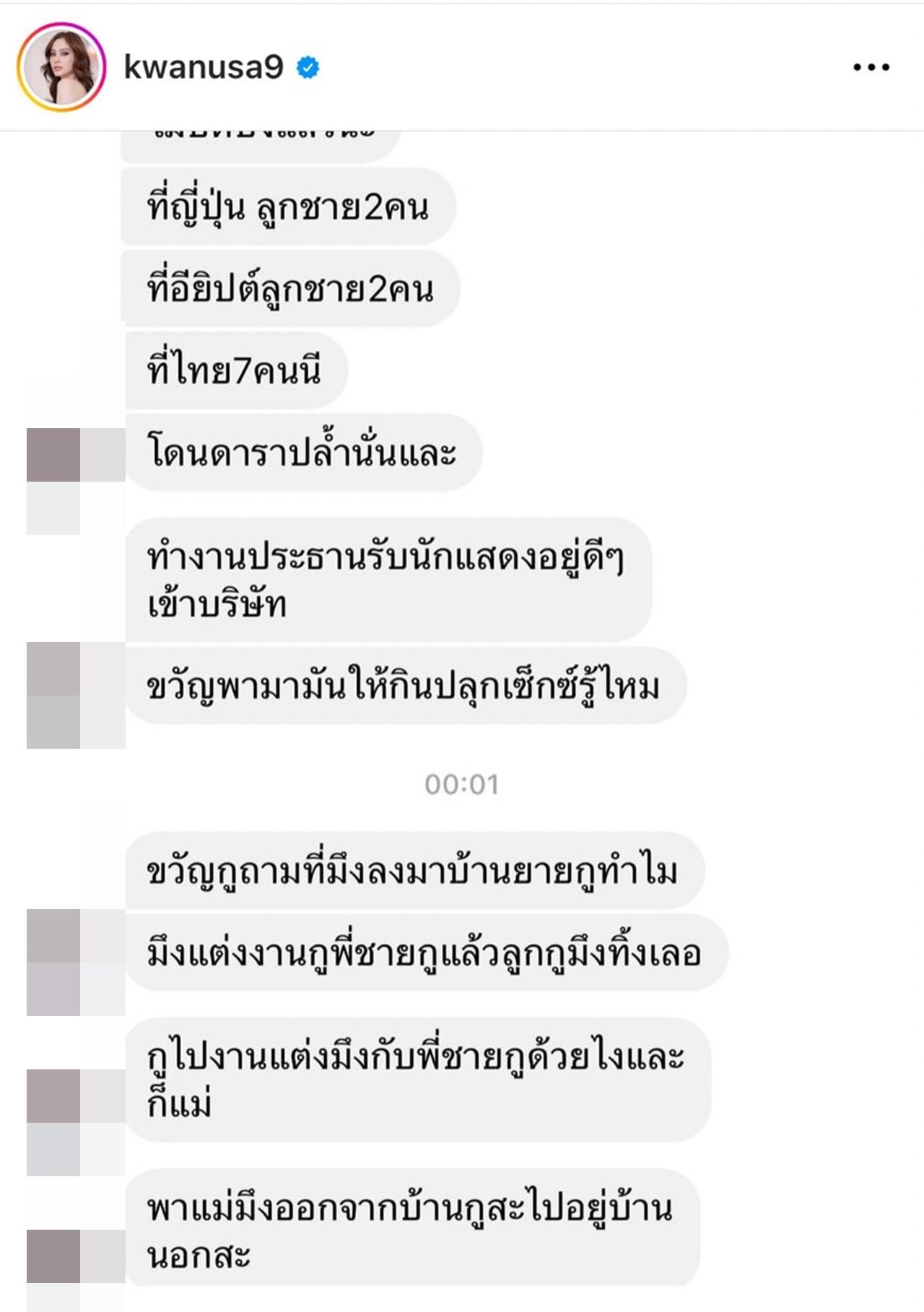Open the three-dots more options menu
Viewport: 924px width, 1312px height.
pos(871,67)
